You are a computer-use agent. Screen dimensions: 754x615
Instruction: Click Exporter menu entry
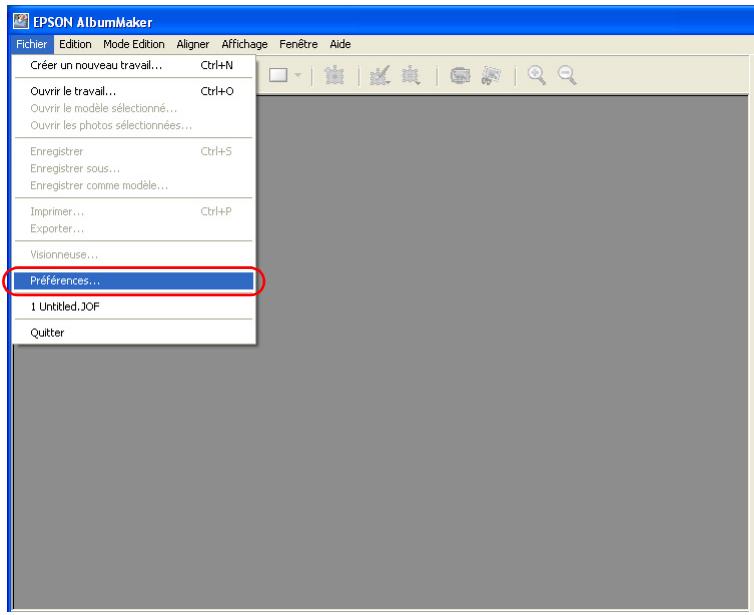point(134,228)
